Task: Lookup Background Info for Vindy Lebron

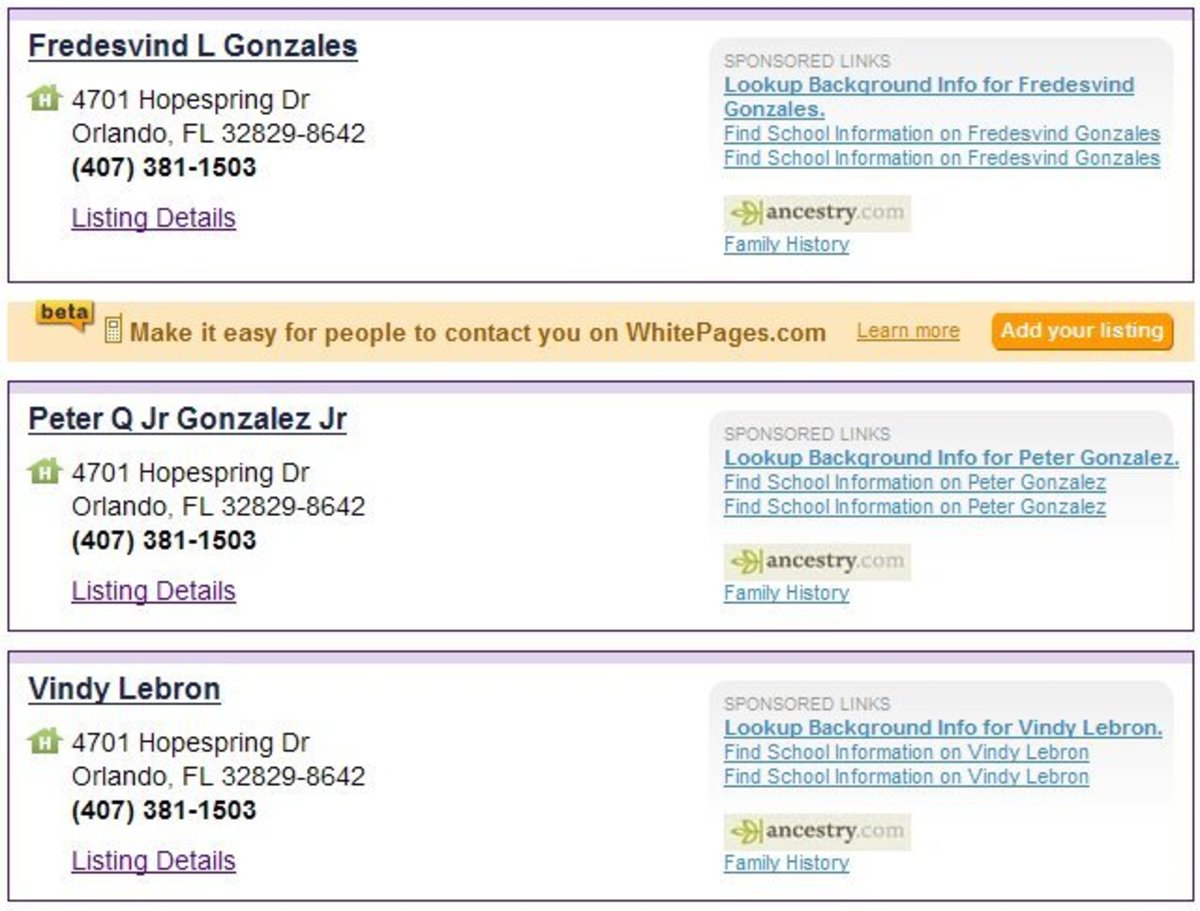Action: (x=942, y=728)
